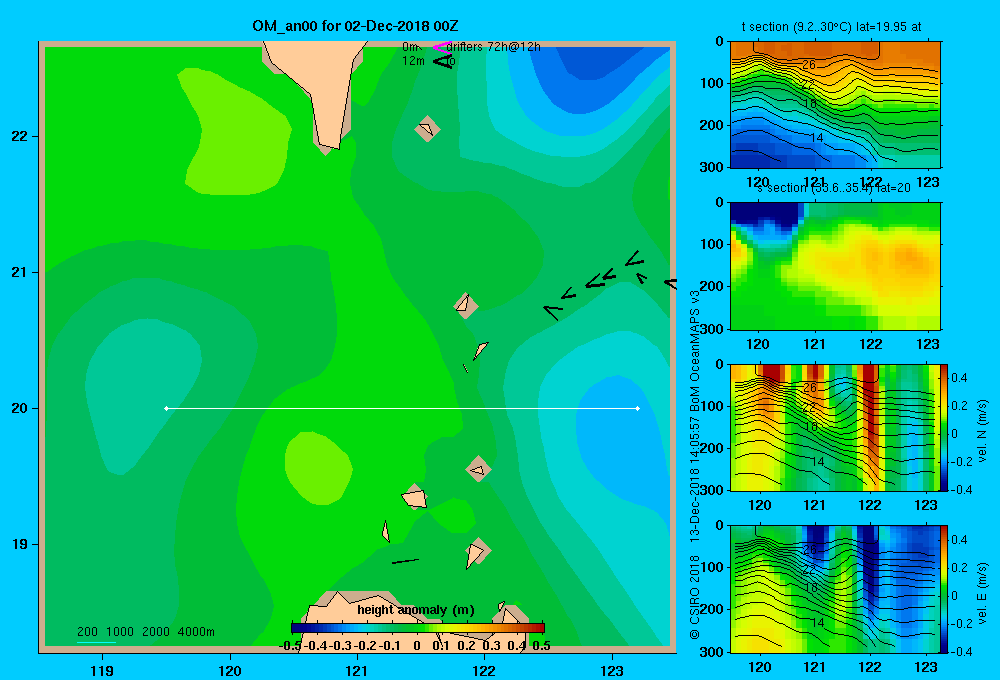The height and width of the screenshot is (680, 1000).
Task: Click the latitude label 21 on the map axis
Action: [20, 272]
